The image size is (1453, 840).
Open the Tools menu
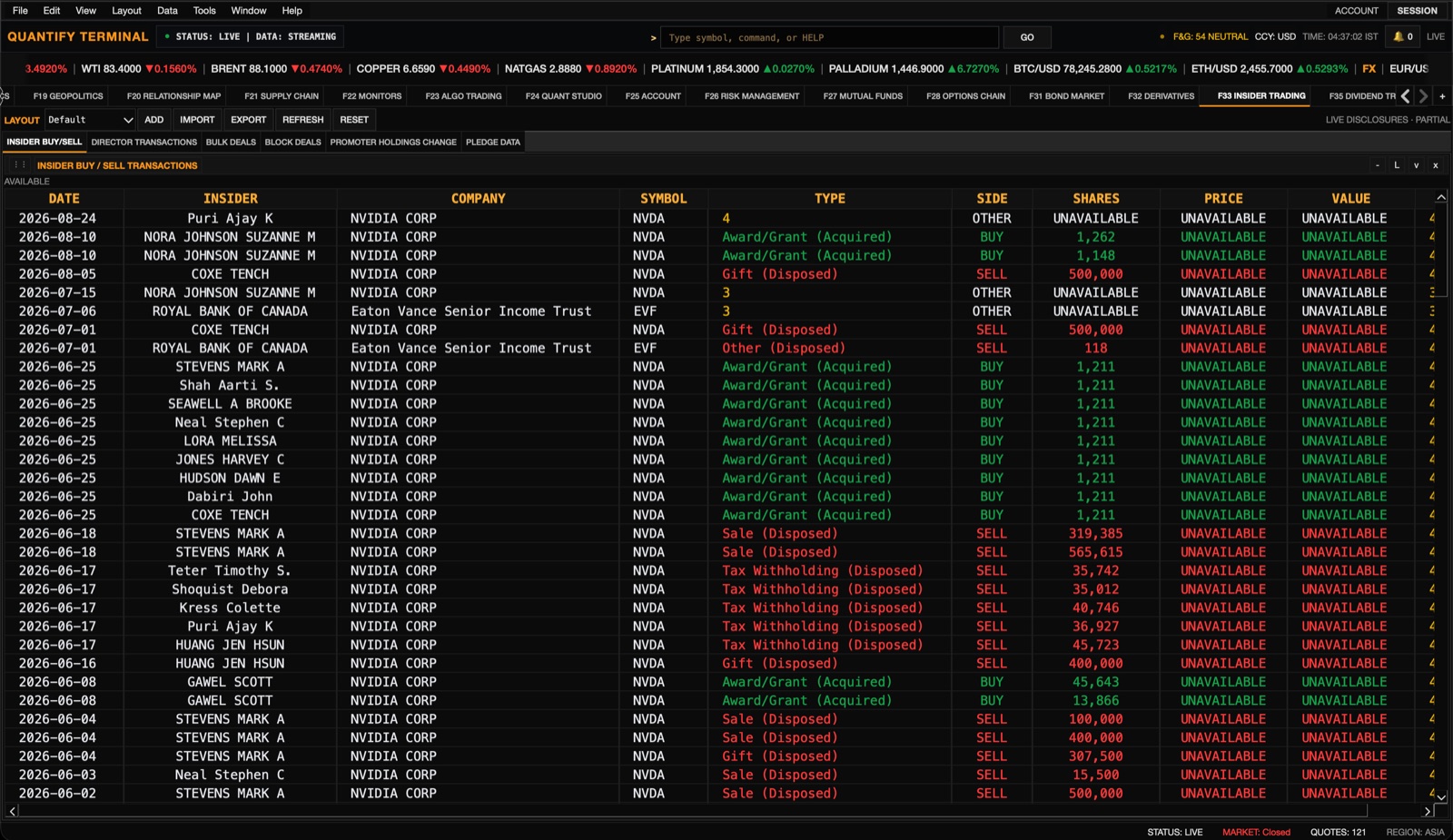pyautogui.click(x=204, y=11)
